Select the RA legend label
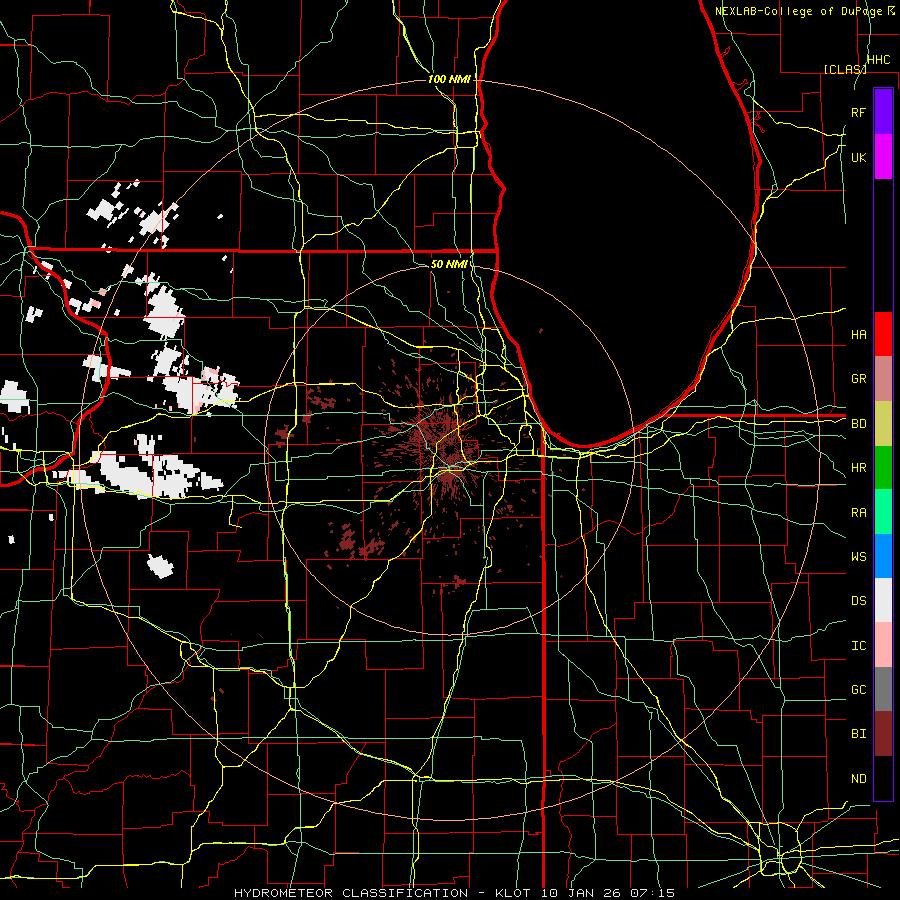This screenshot has width=900, height=900. pos(858,513)
